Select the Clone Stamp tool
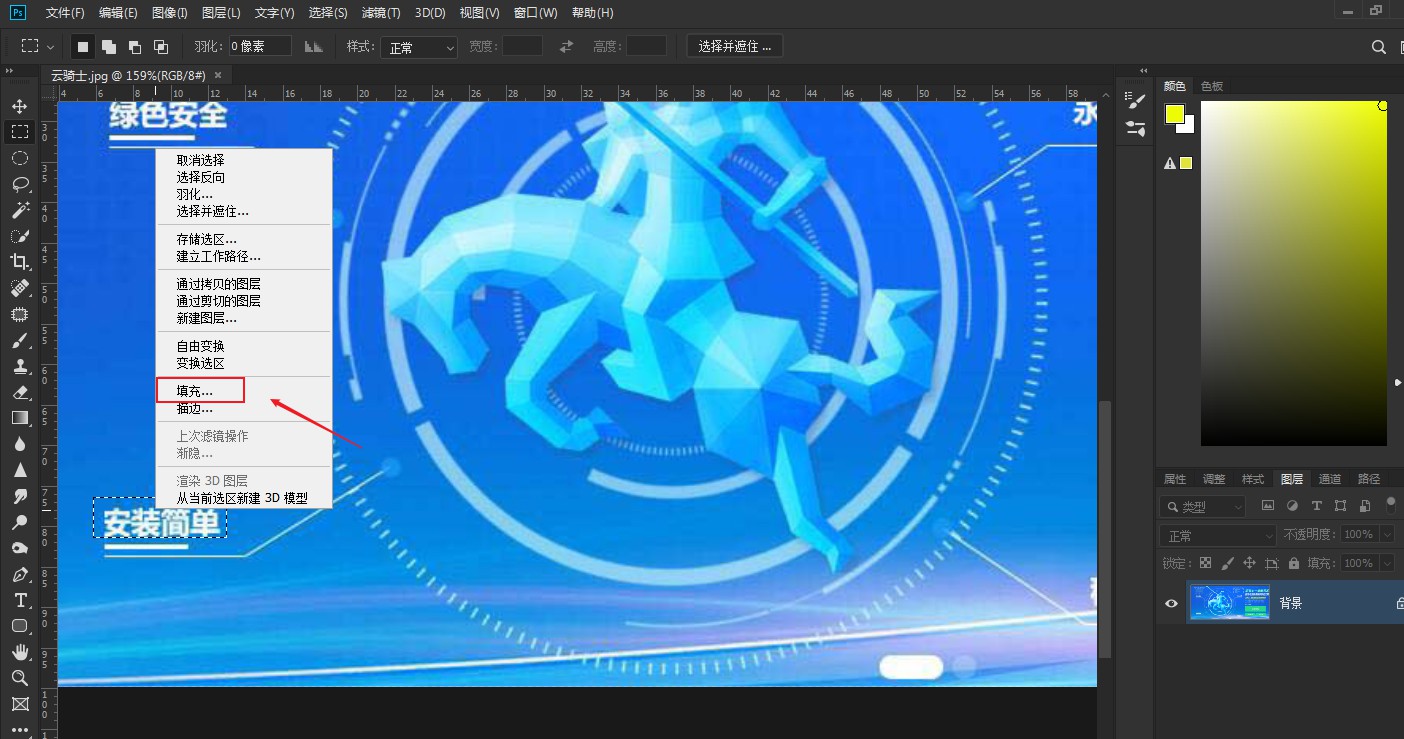 (x=19, y=366)
